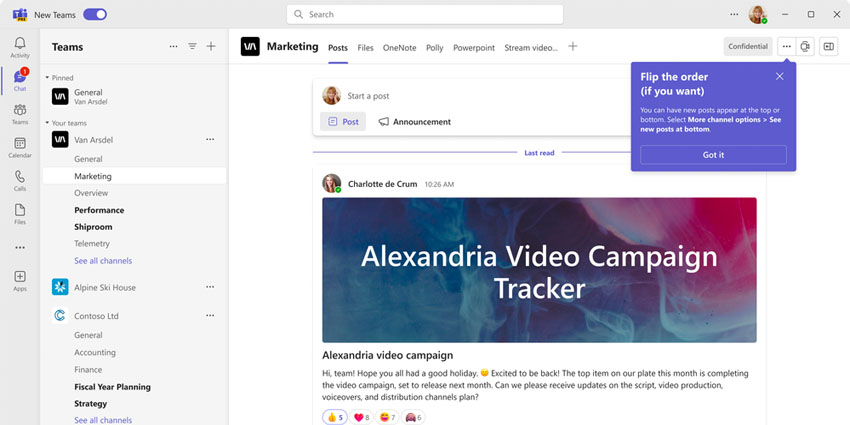This screenshot has height=425, width=850.
Task: Open the Apps store icon
Action: click(x=20, y=281)
